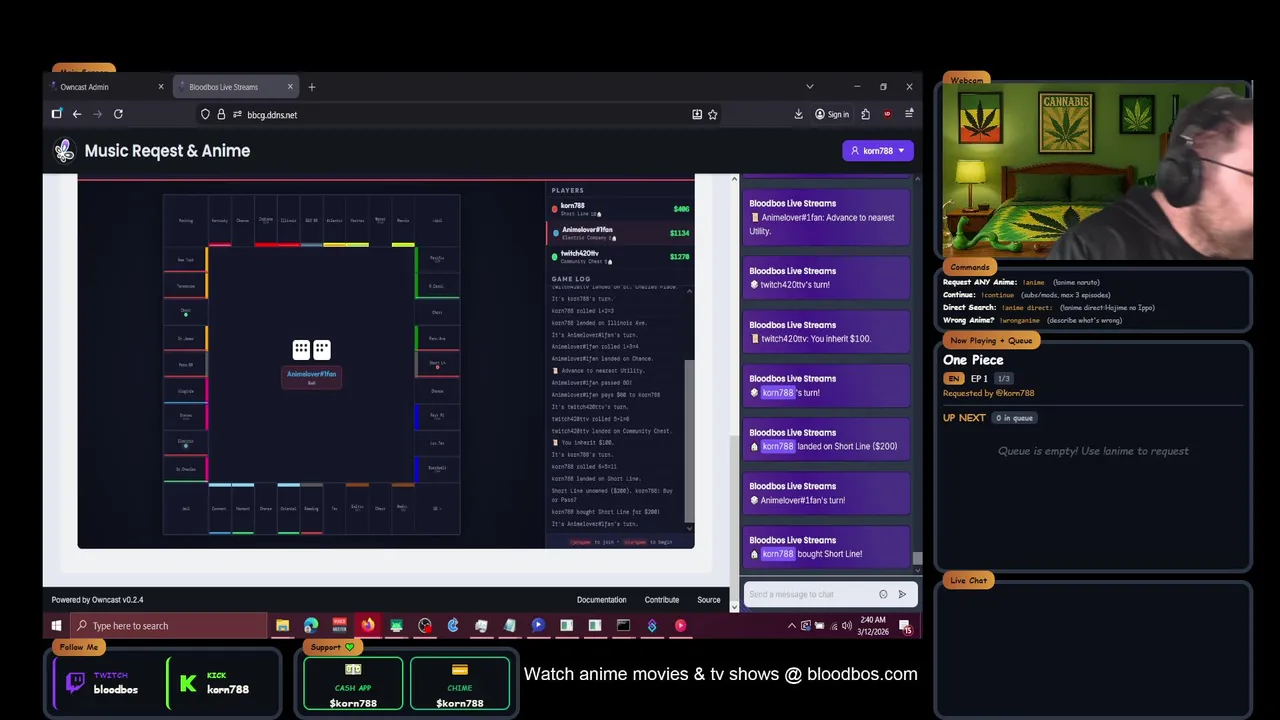Click the game log scrollbar
Viewport: 1280px width, 720px height.
tap(688, 440)
